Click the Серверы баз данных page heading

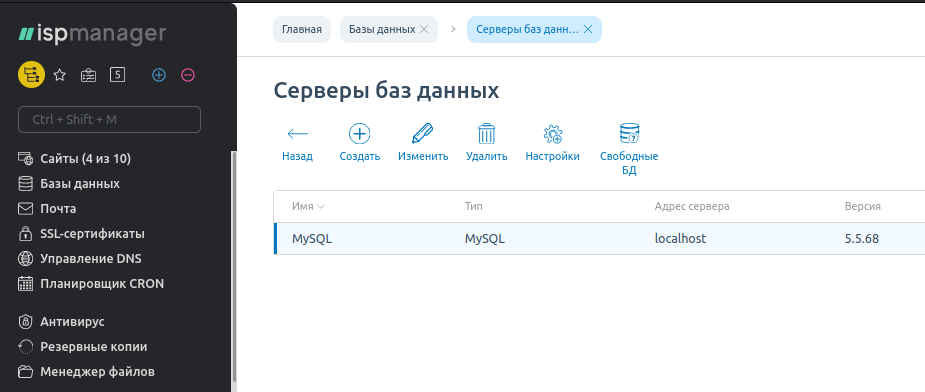point(386,91)
